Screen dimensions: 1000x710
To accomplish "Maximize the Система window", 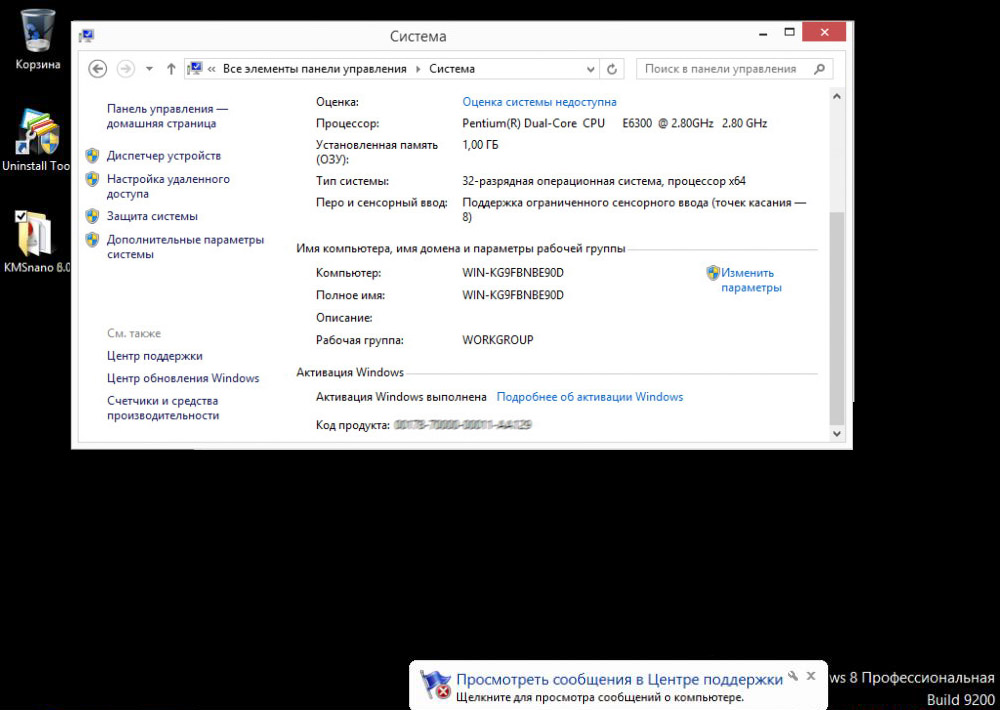I will pos(790,32).
